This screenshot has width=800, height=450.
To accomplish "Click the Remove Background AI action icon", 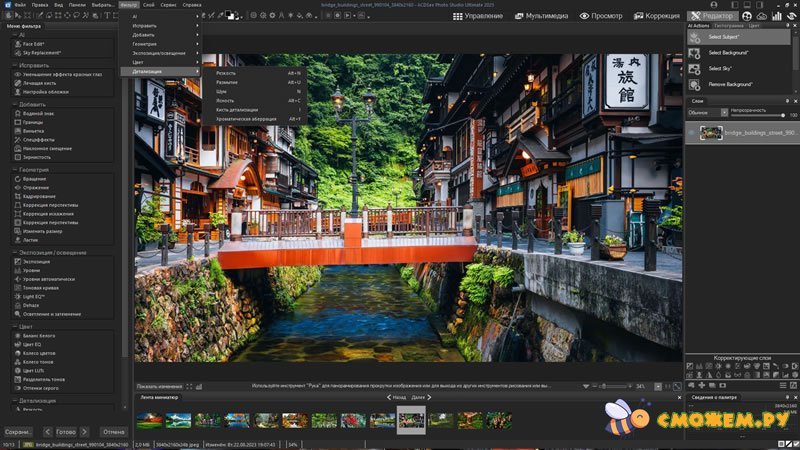I will [694, 84].
